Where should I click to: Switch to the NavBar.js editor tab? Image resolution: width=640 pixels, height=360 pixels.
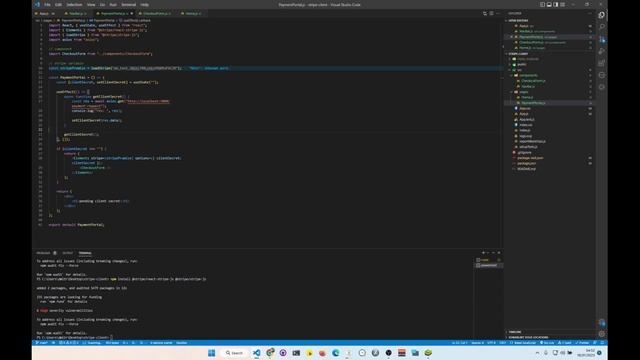76,13
